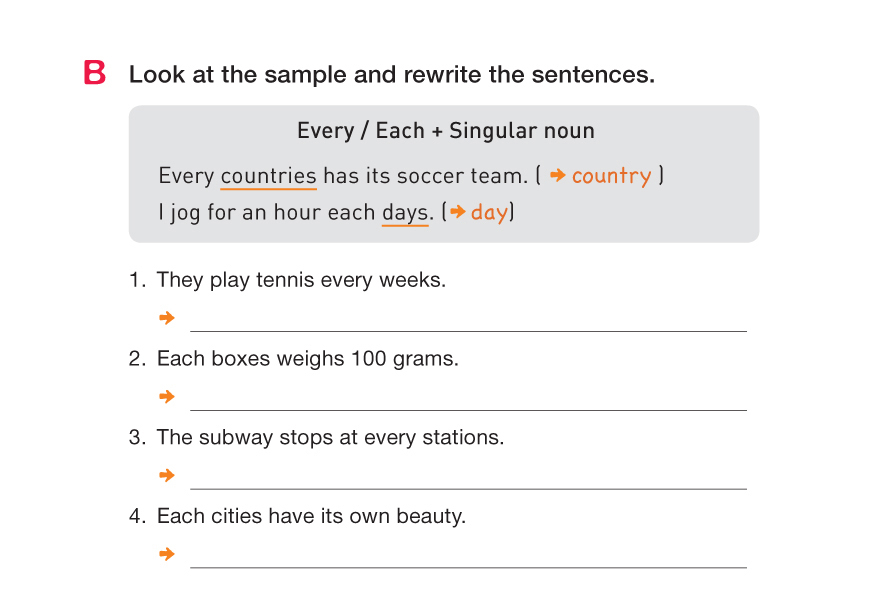Click the orange correction word 'country'
The width and height of the screenshot is (873, 612).
click(x=611, y=176)
